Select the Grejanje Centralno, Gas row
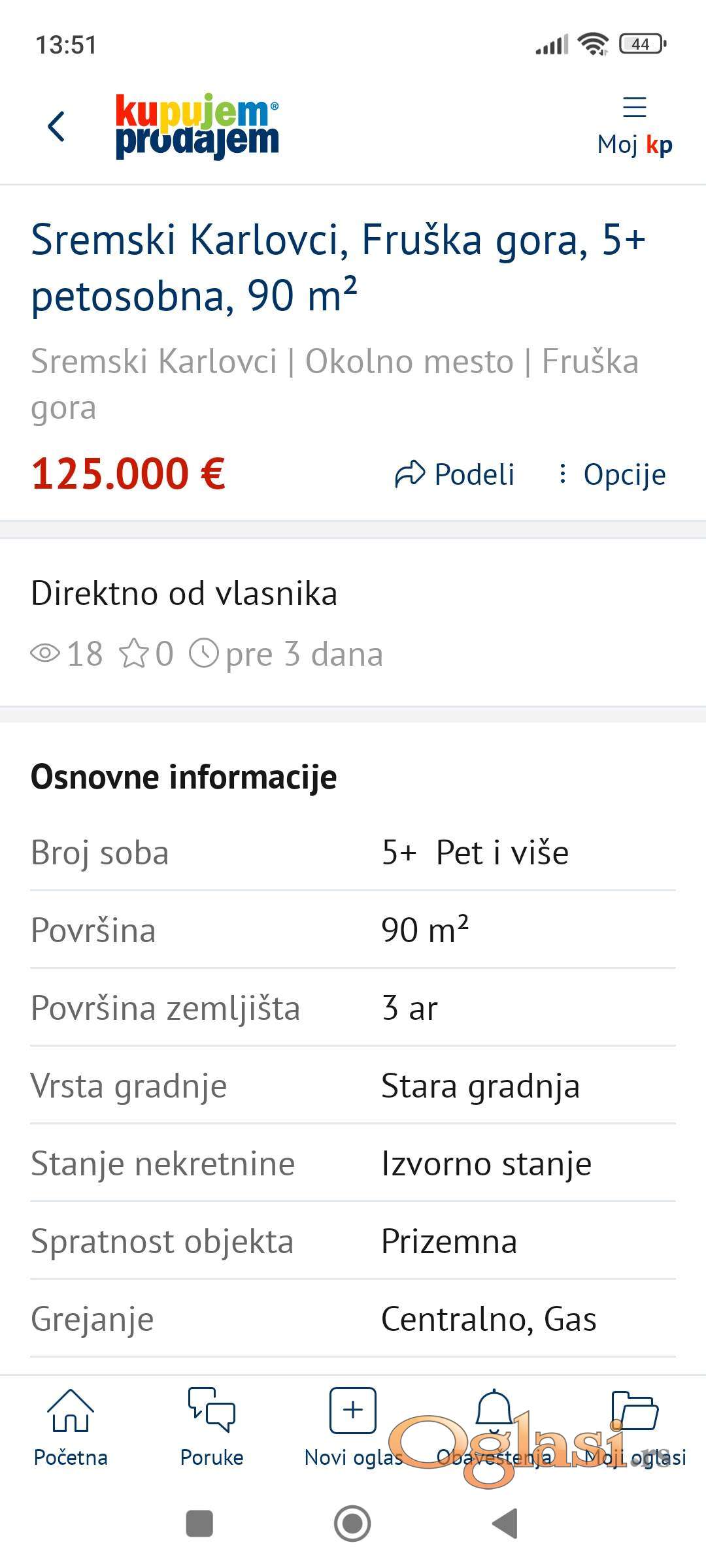This screenshot has height=1568, width=706. pyautogui.click(x=353, y=1319)
